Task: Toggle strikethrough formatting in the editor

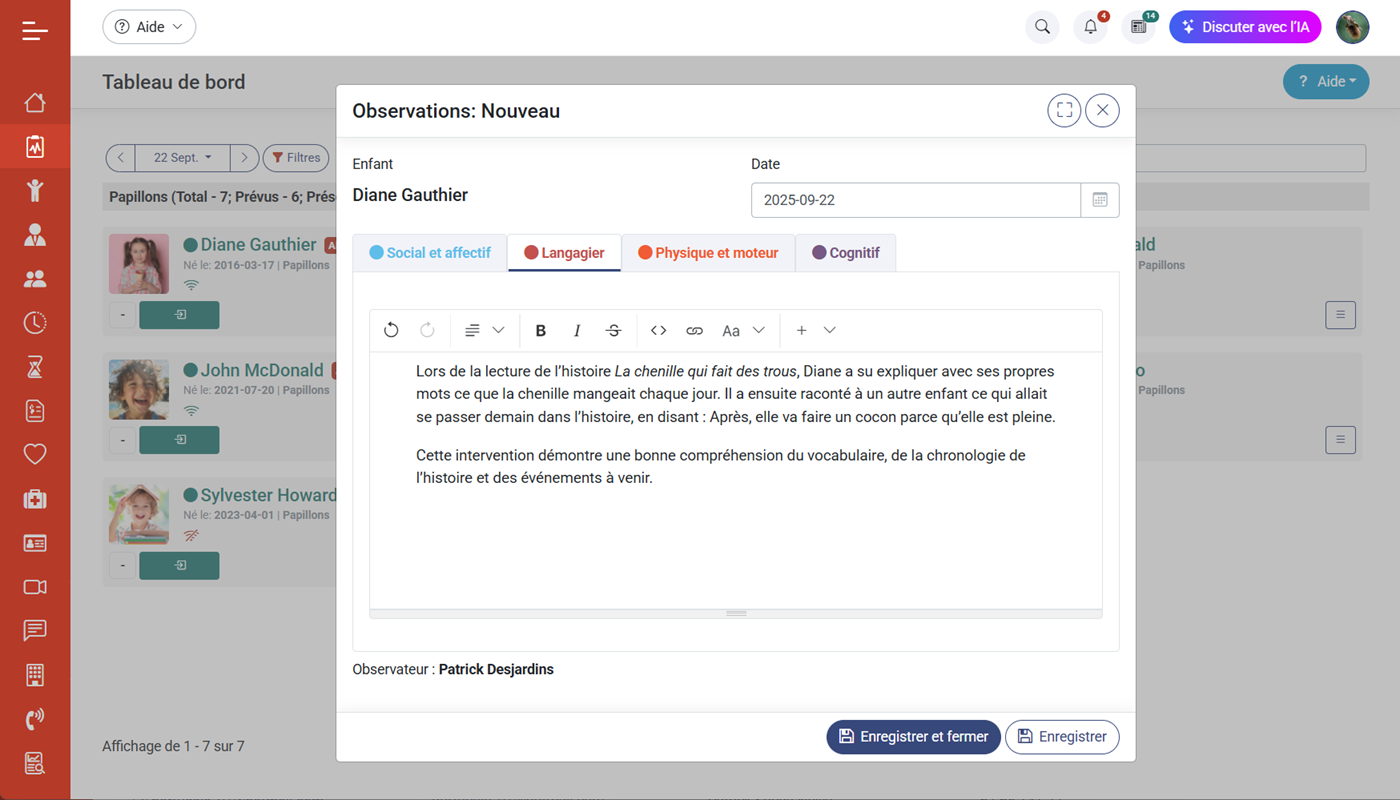Action: pos(614,331)
